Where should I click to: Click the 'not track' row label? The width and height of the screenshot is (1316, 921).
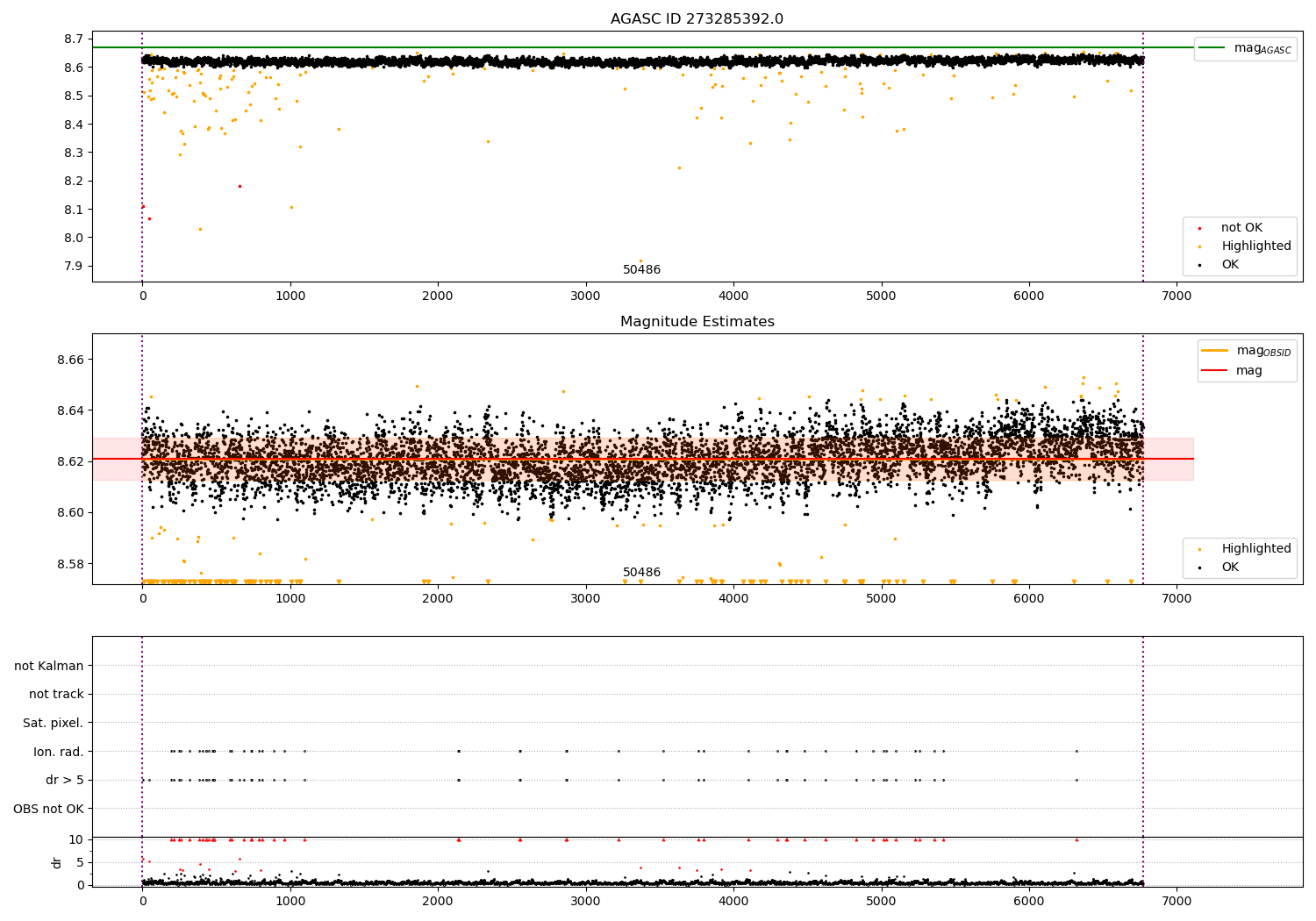coord(56,695)
